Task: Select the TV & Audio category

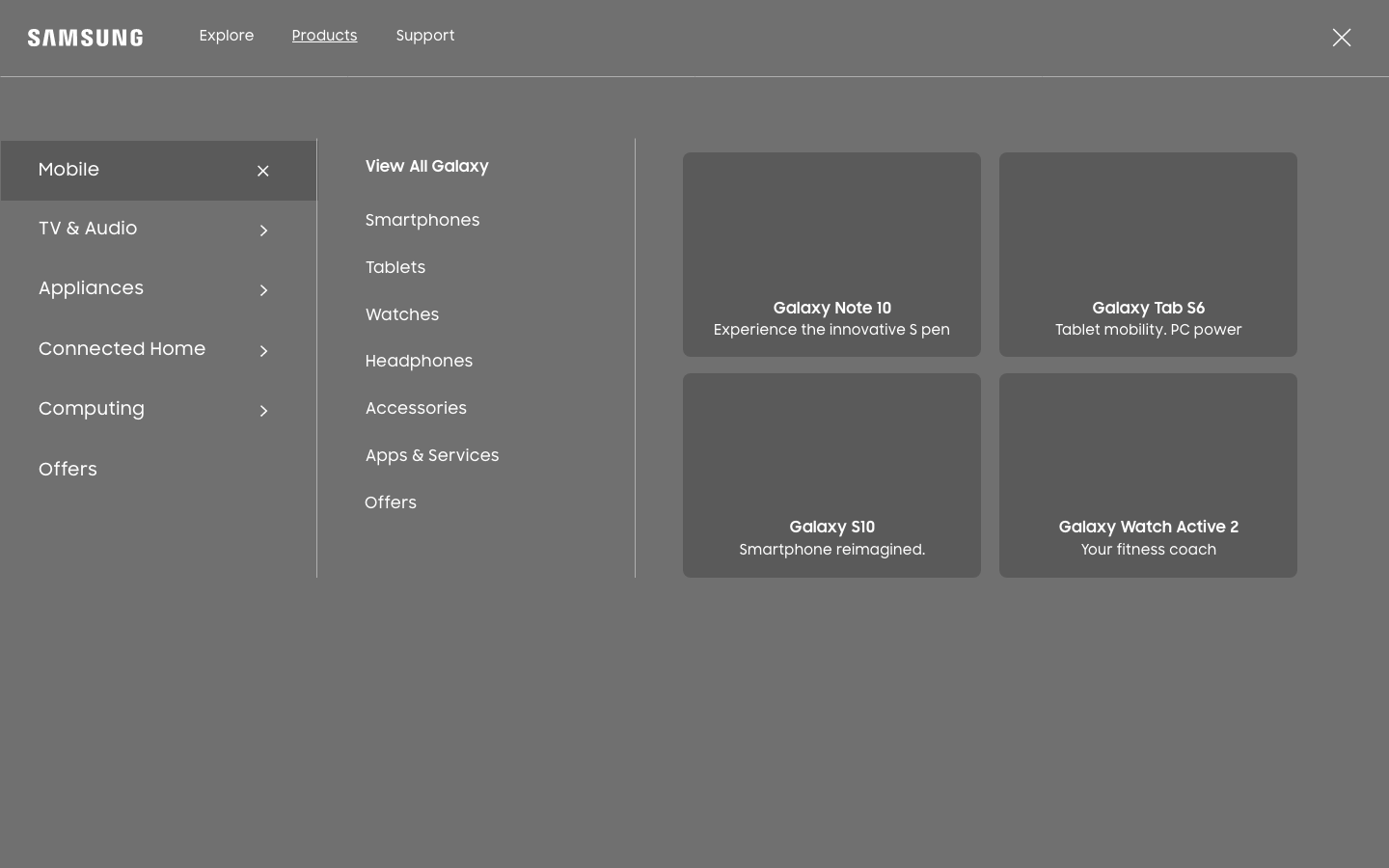Action: (88, 229)
